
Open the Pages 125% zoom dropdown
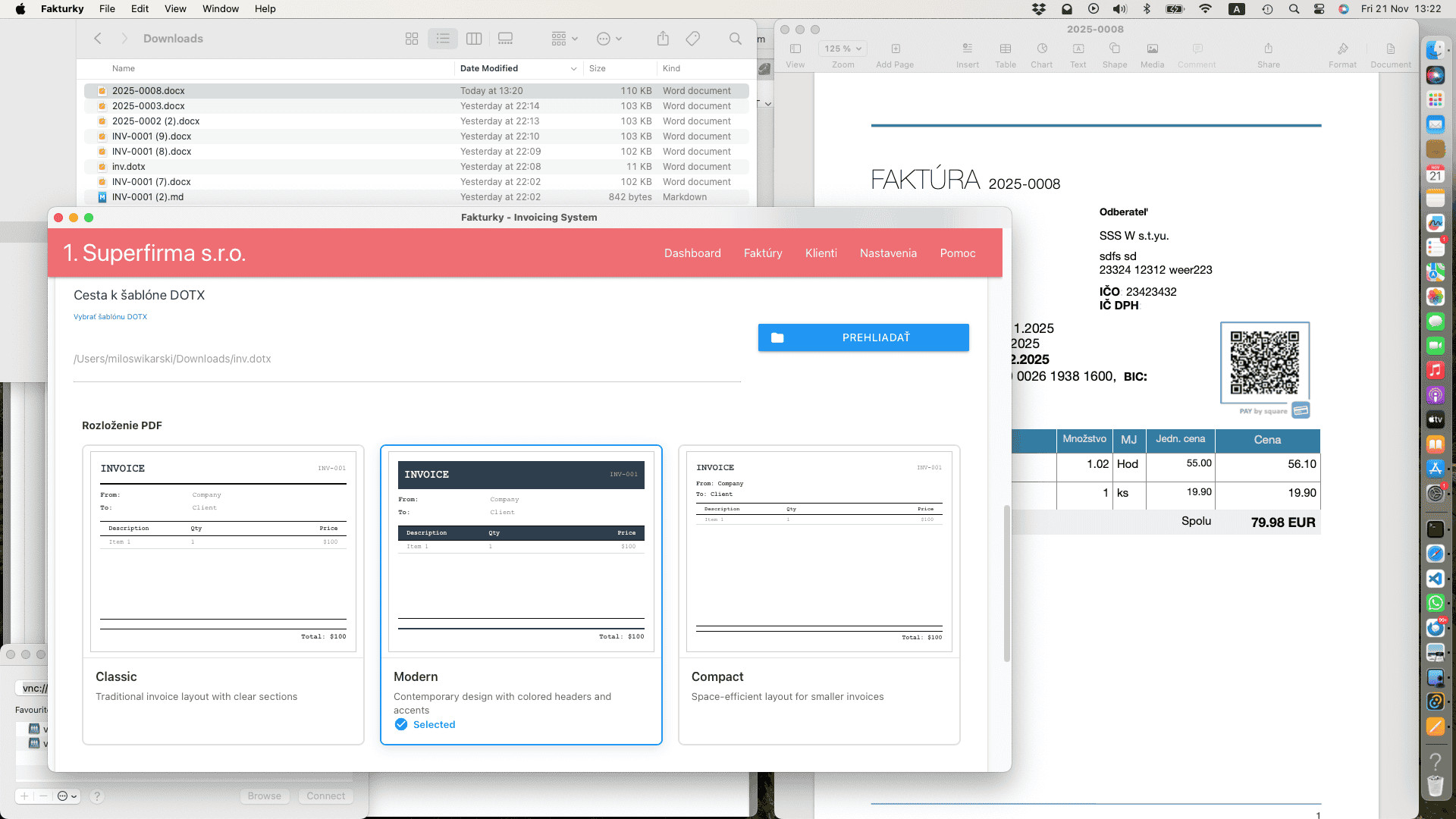tap(843, 49)
